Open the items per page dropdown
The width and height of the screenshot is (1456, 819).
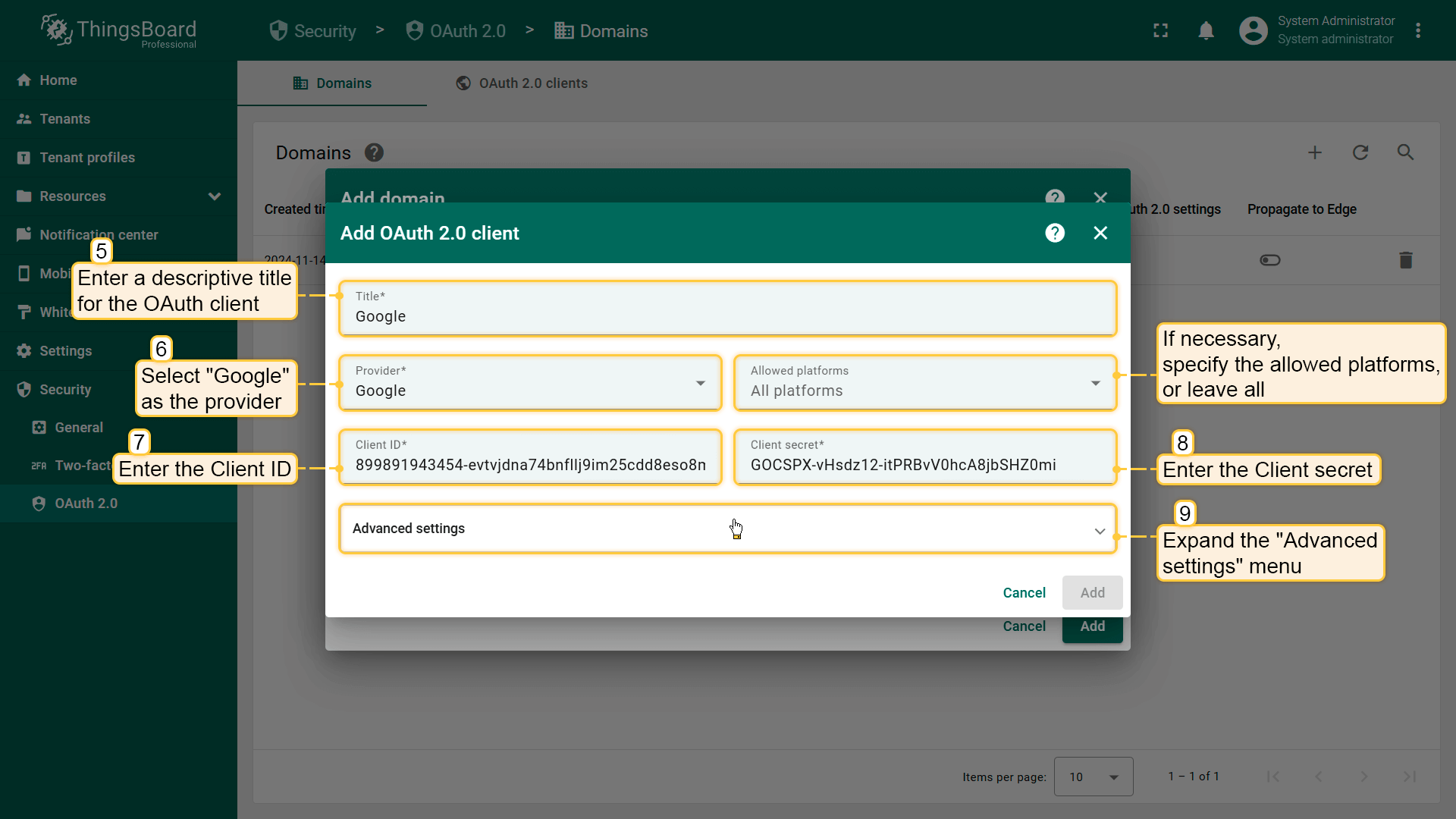click(1094, 777)
